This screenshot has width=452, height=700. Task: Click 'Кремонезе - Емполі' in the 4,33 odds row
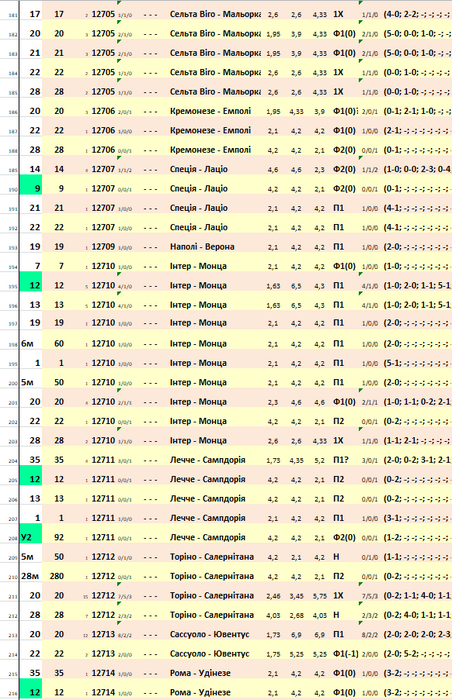pyautogui.click(x=210, y=111)
